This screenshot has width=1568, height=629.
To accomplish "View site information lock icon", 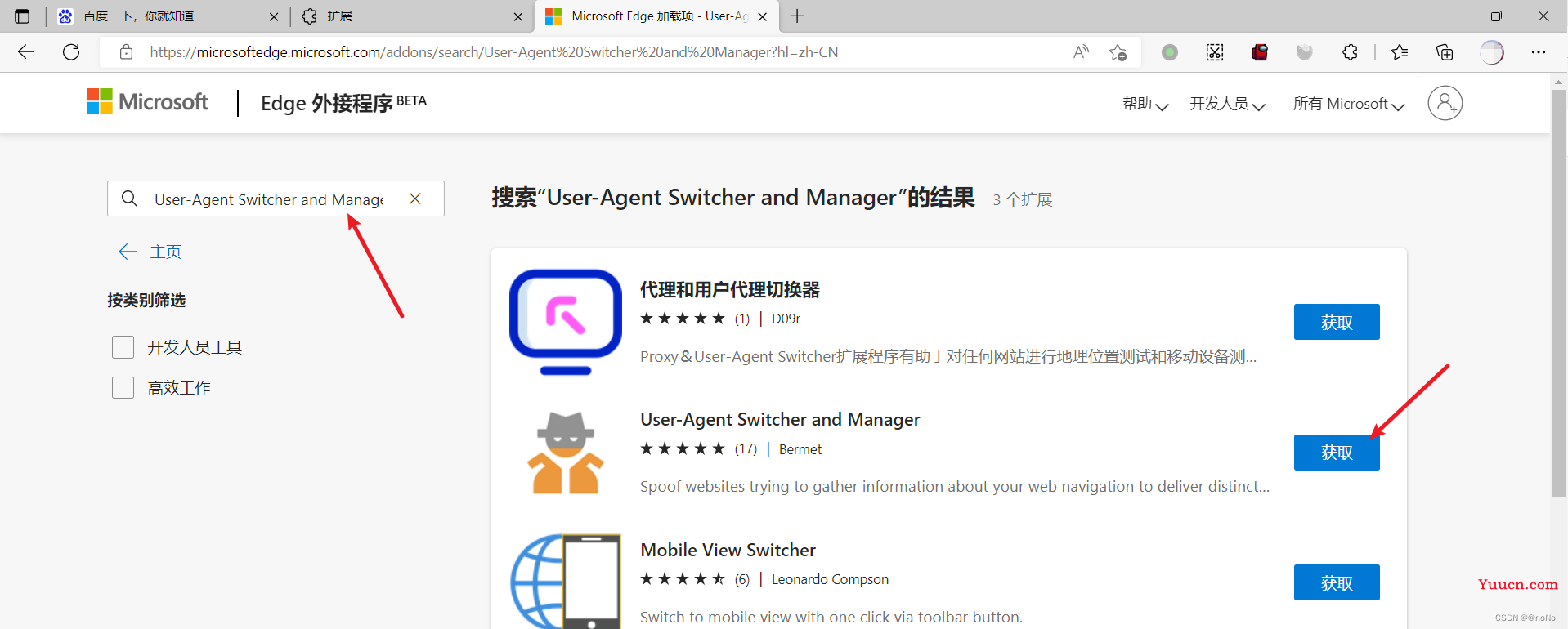I will pyautogui.click(x=126, y=52).
